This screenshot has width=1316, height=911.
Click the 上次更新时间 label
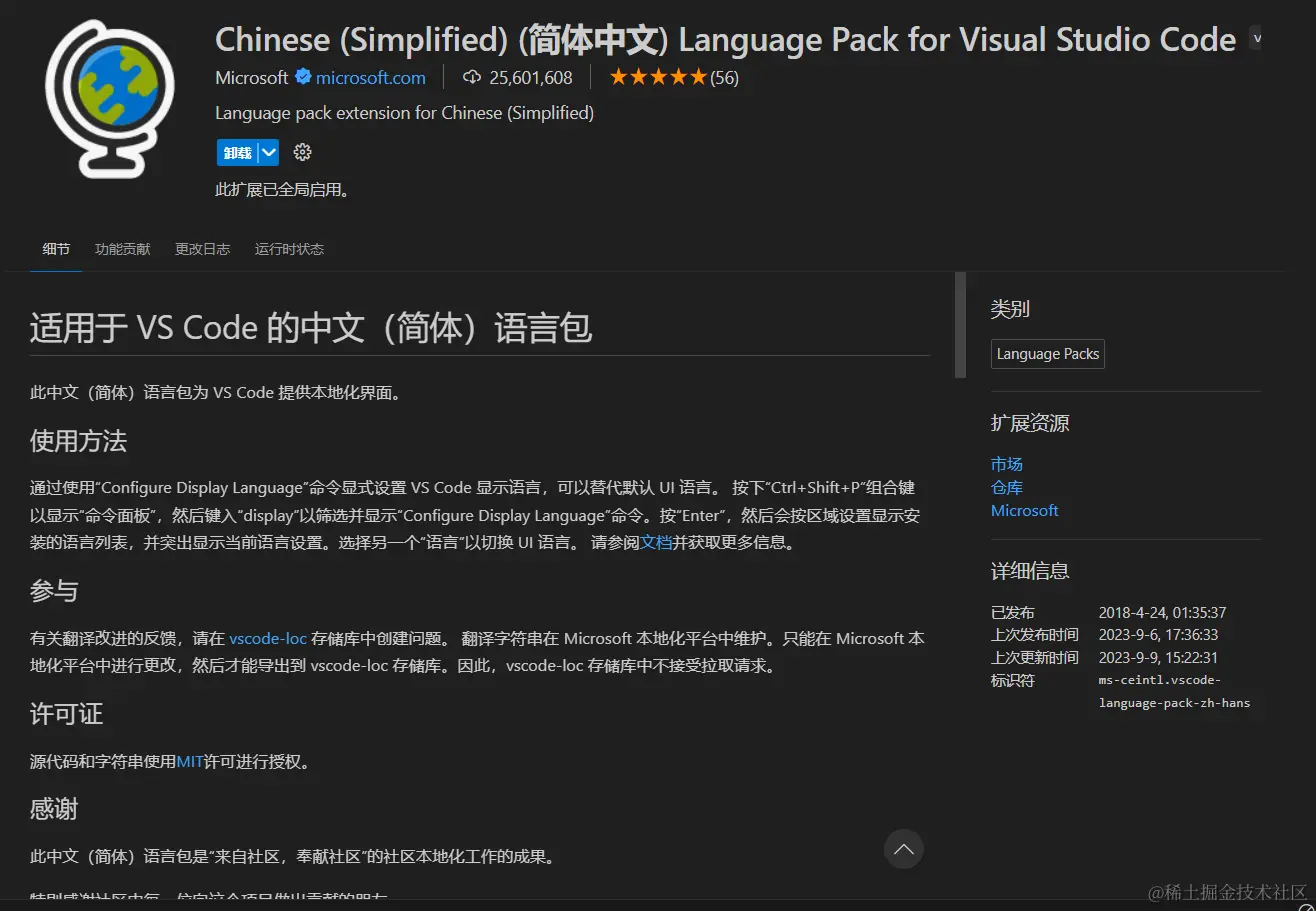click(1035, 658)
